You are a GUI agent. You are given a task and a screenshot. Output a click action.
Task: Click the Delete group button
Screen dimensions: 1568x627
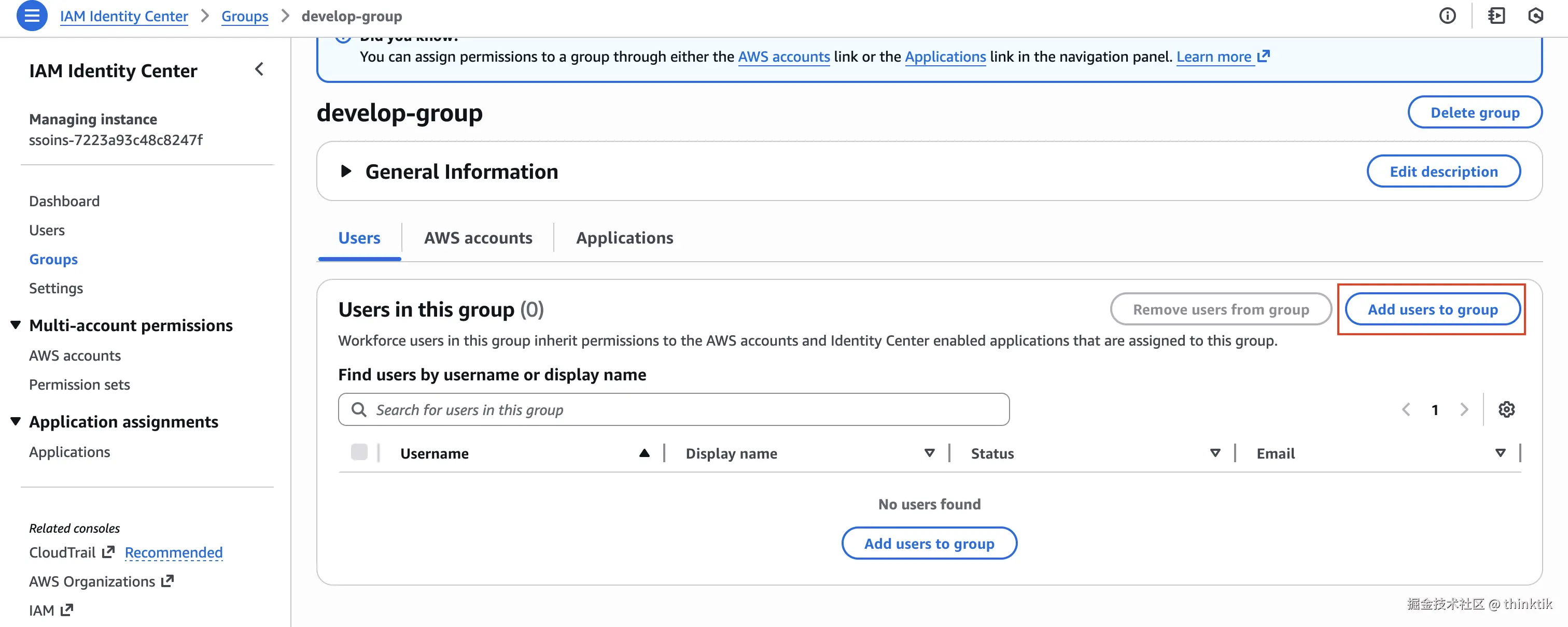coord(1474,112)
